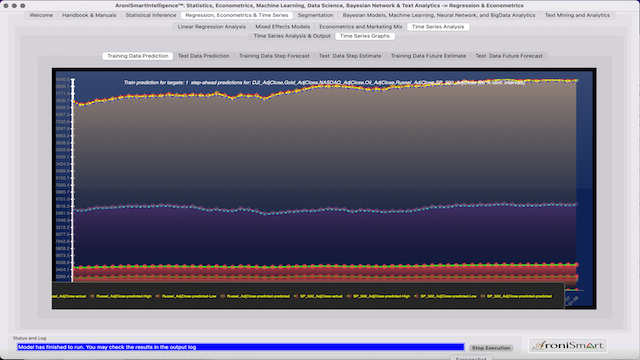This screenshot has width=640, height=360.
Task: Open Bayesian Models, Machine Learning tab
Action: click(x=439, y=15)
